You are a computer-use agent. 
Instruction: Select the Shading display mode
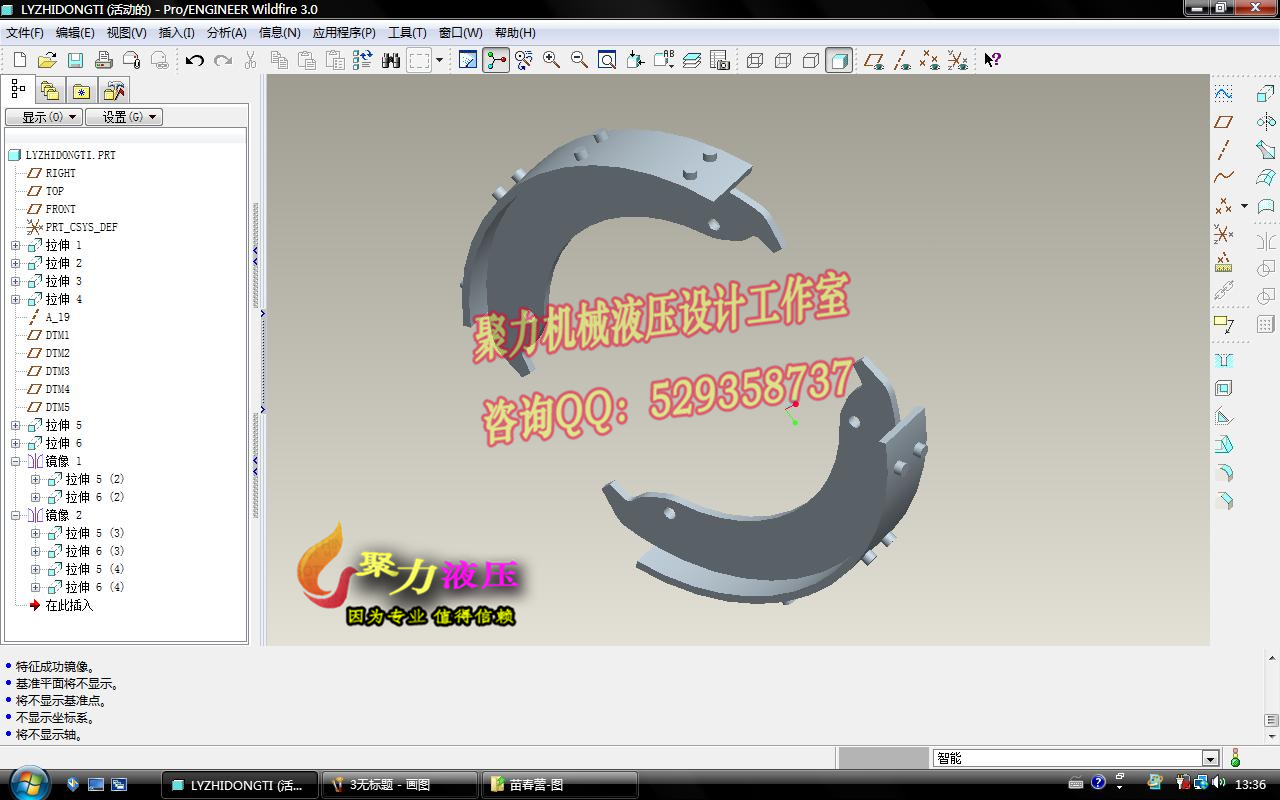(x=839, y=60)
